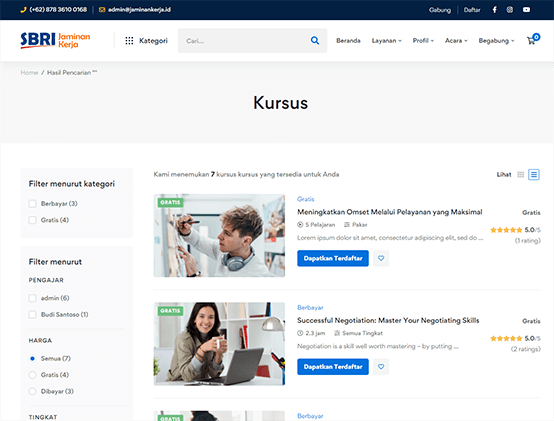Open the YouTube icon in top bar
The image size is (554, 421).
click(526, 10)
